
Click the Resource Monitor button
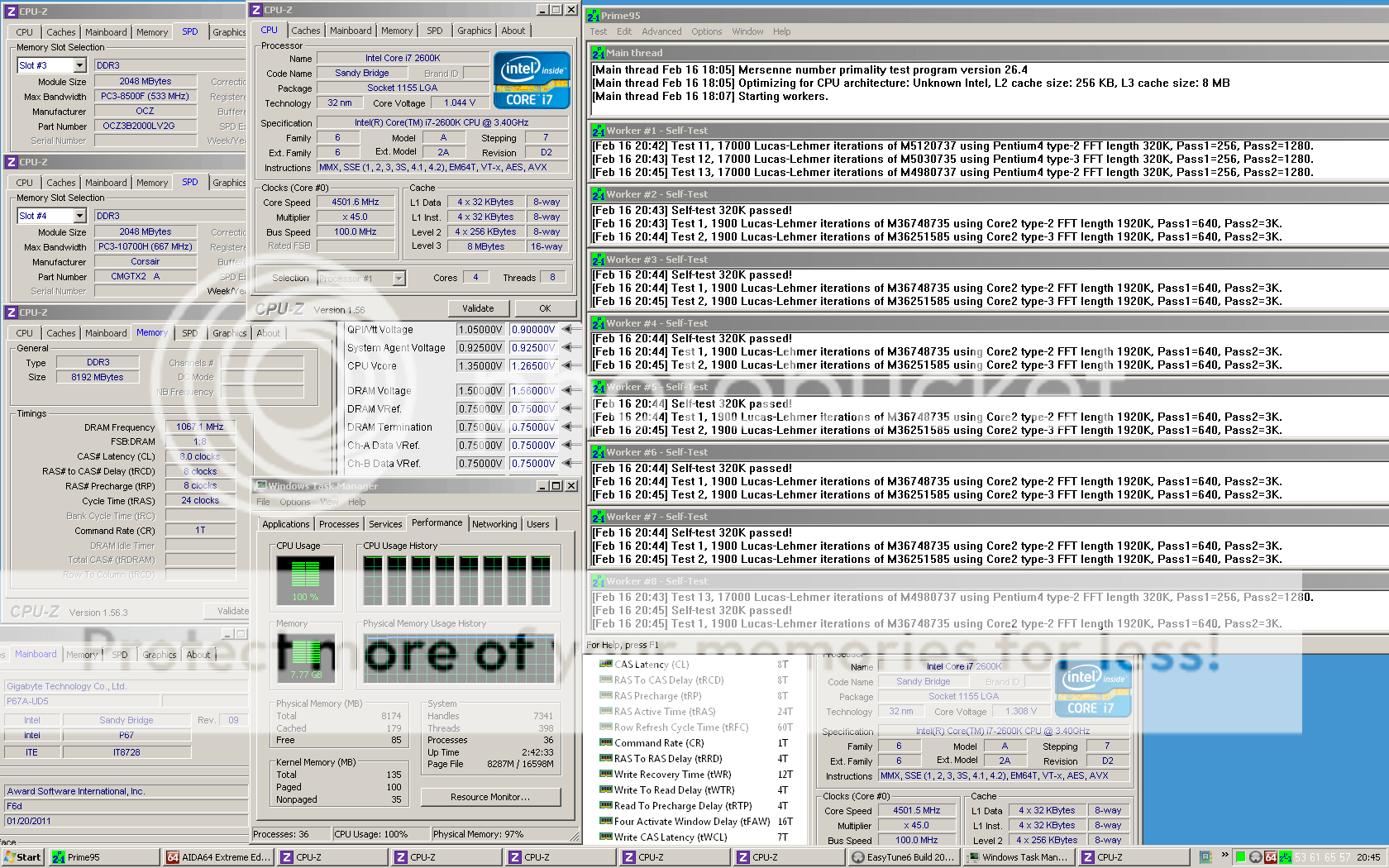pos(490,797)
